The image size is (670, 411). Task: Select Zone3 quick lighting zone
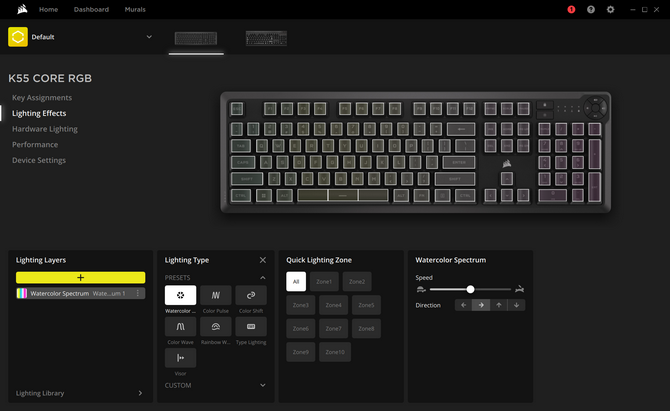coord(300,305)
